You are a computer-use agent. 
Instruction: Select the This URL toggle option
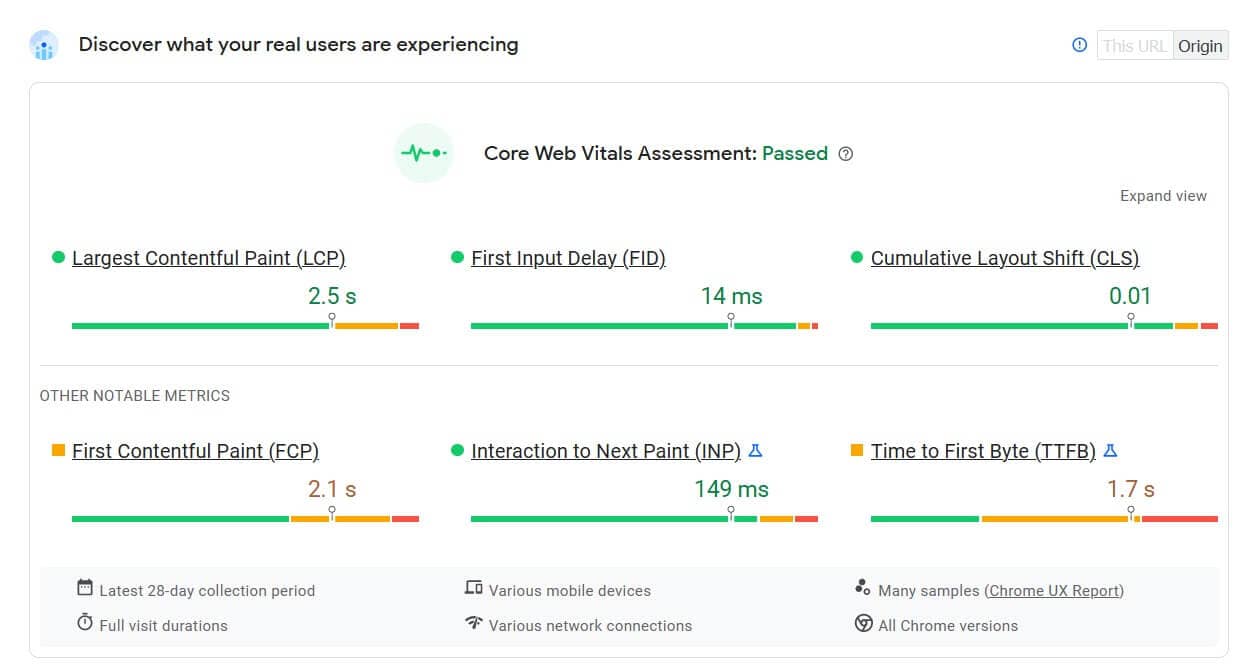(1135, 45)
